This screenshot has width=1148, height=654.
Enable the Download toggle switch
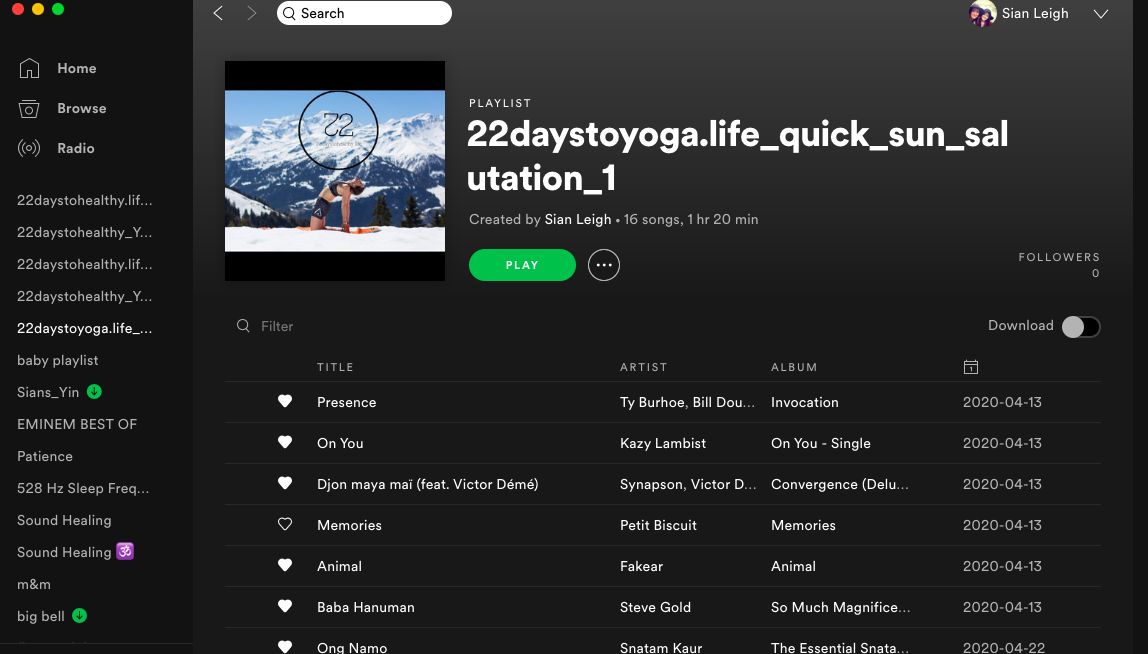[x=1081, y=327]
